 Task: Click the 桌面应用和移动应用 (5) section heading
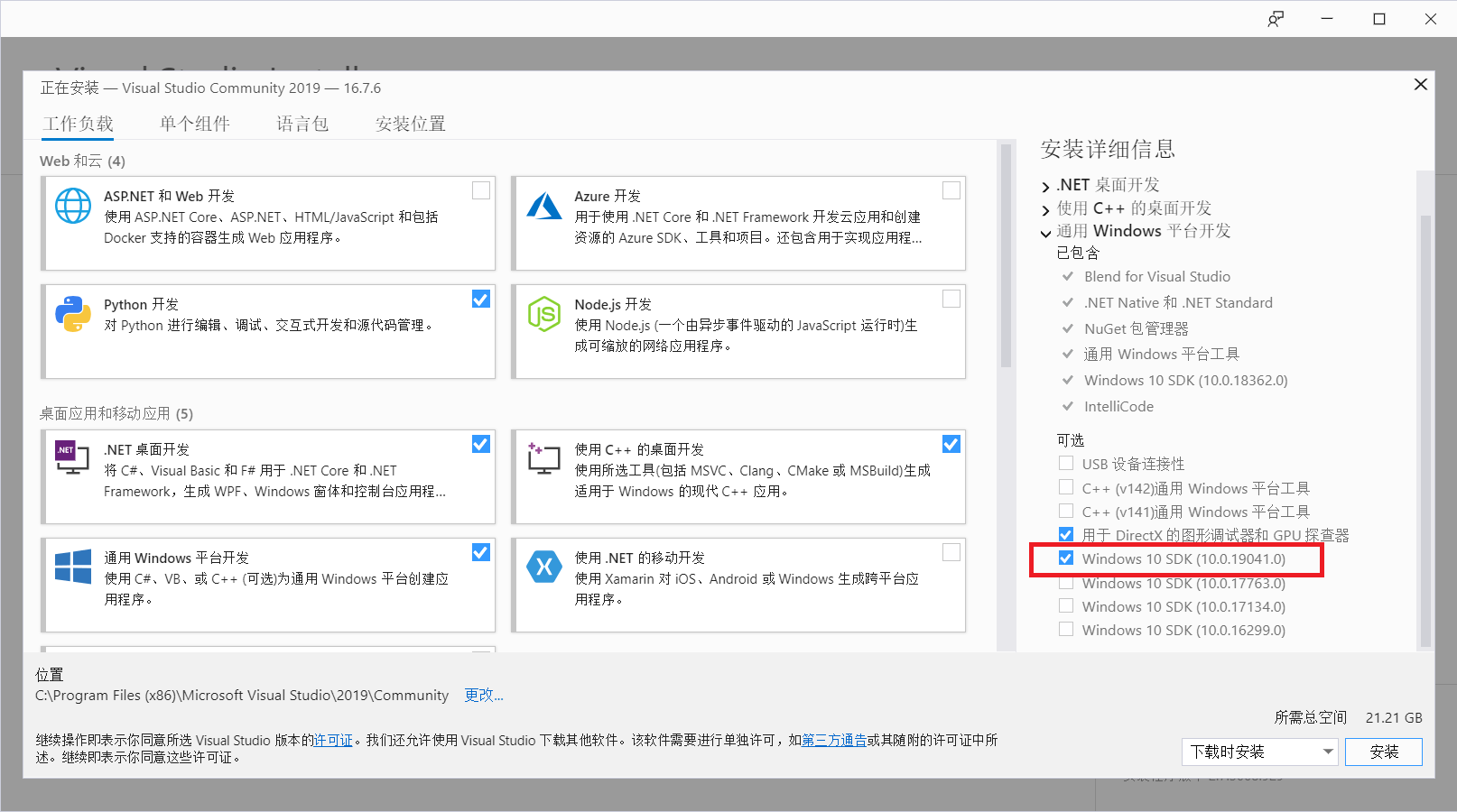116,413
